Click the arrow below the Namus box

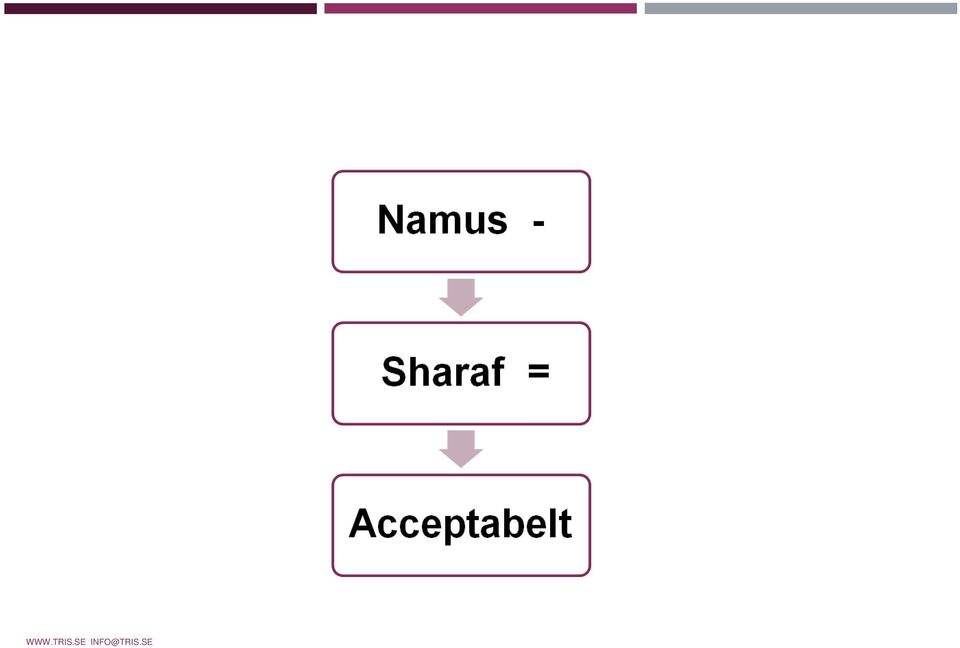(x=461, y=297)
